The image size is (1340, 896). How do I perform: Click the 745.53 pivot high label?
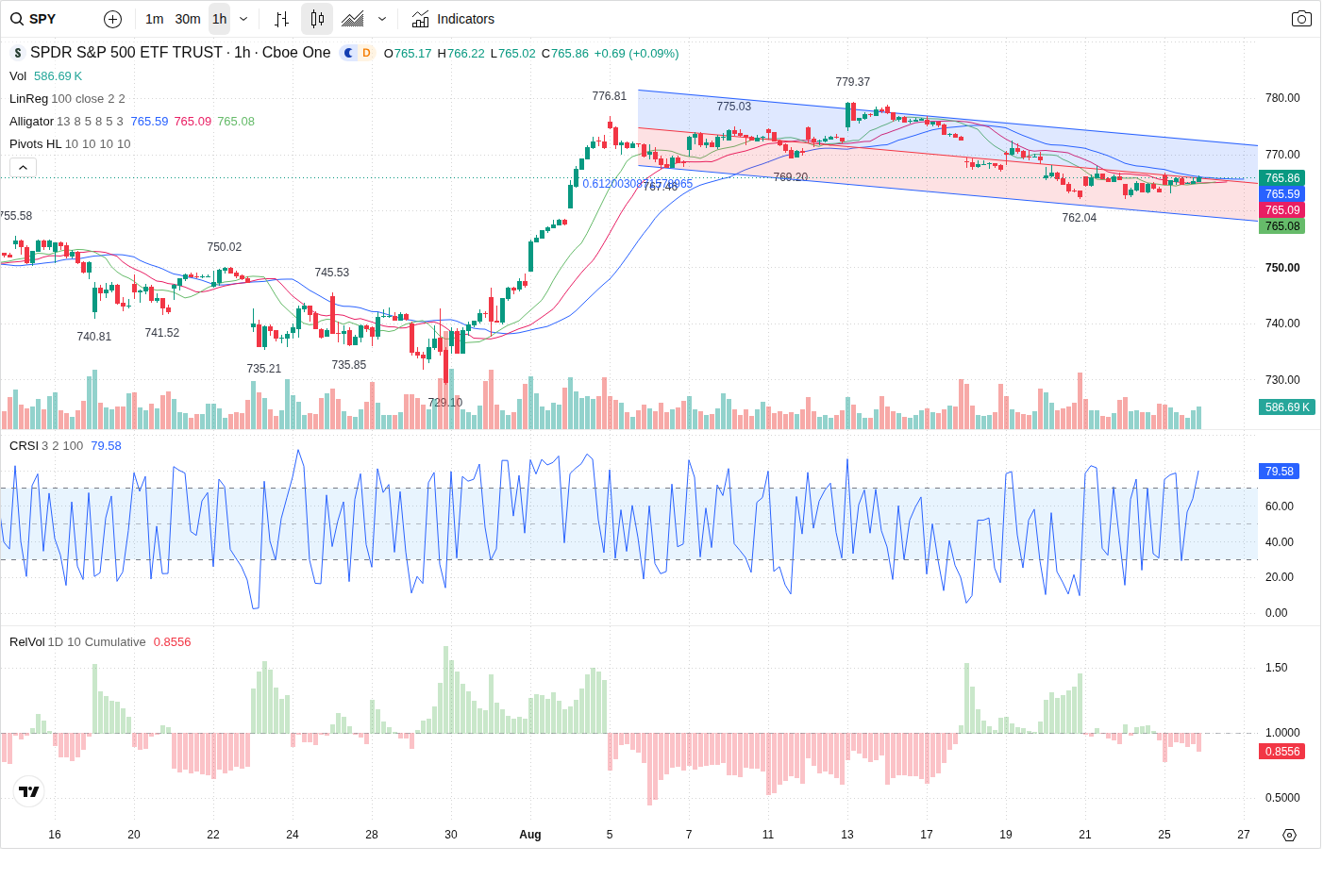(332, 273)
